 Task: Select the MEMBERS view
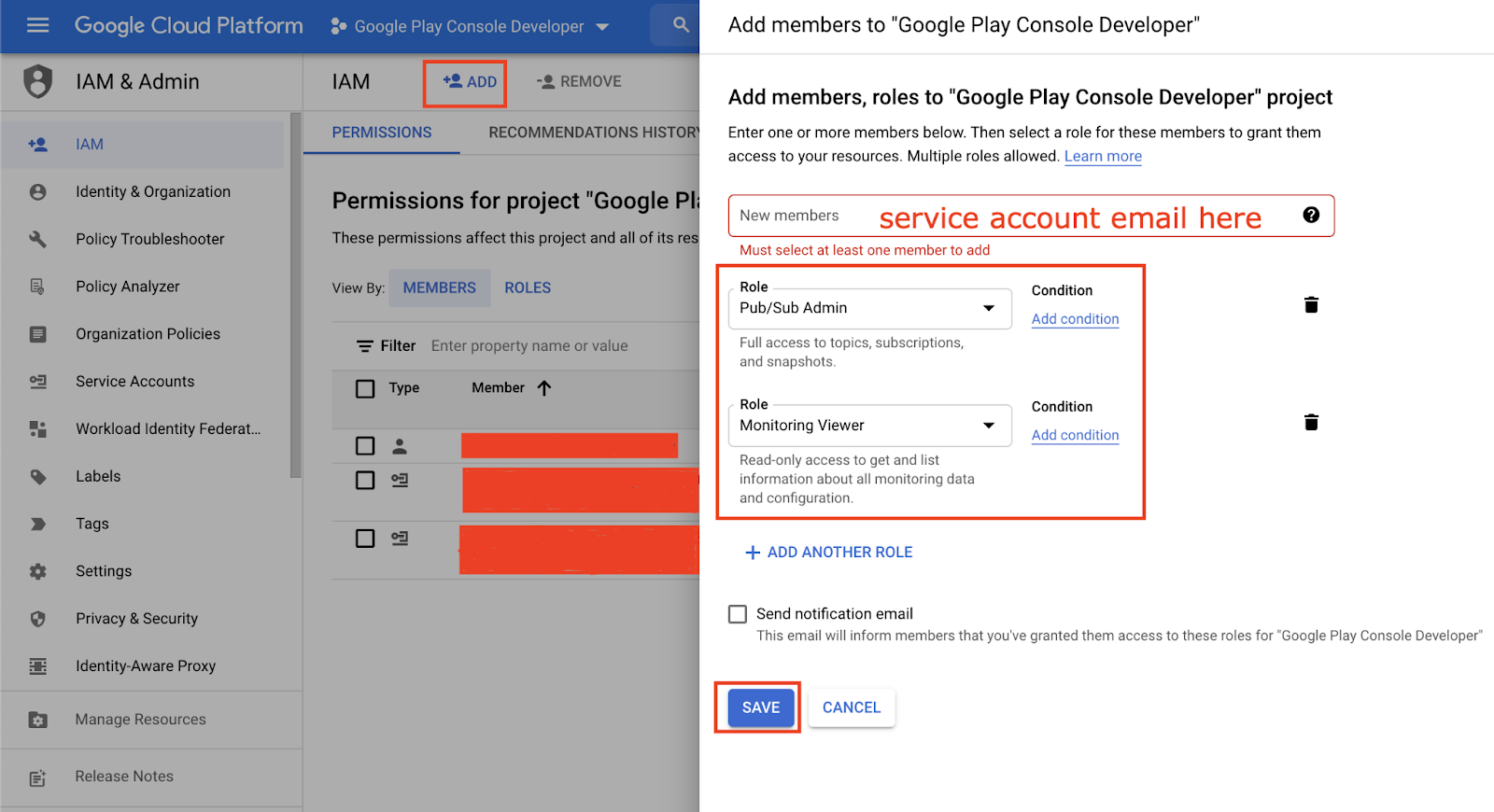(x=439, y=287)
